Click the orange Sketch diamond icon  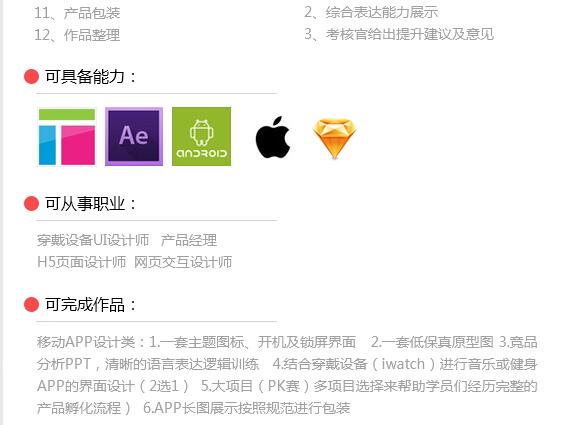(x=335, y=138)
